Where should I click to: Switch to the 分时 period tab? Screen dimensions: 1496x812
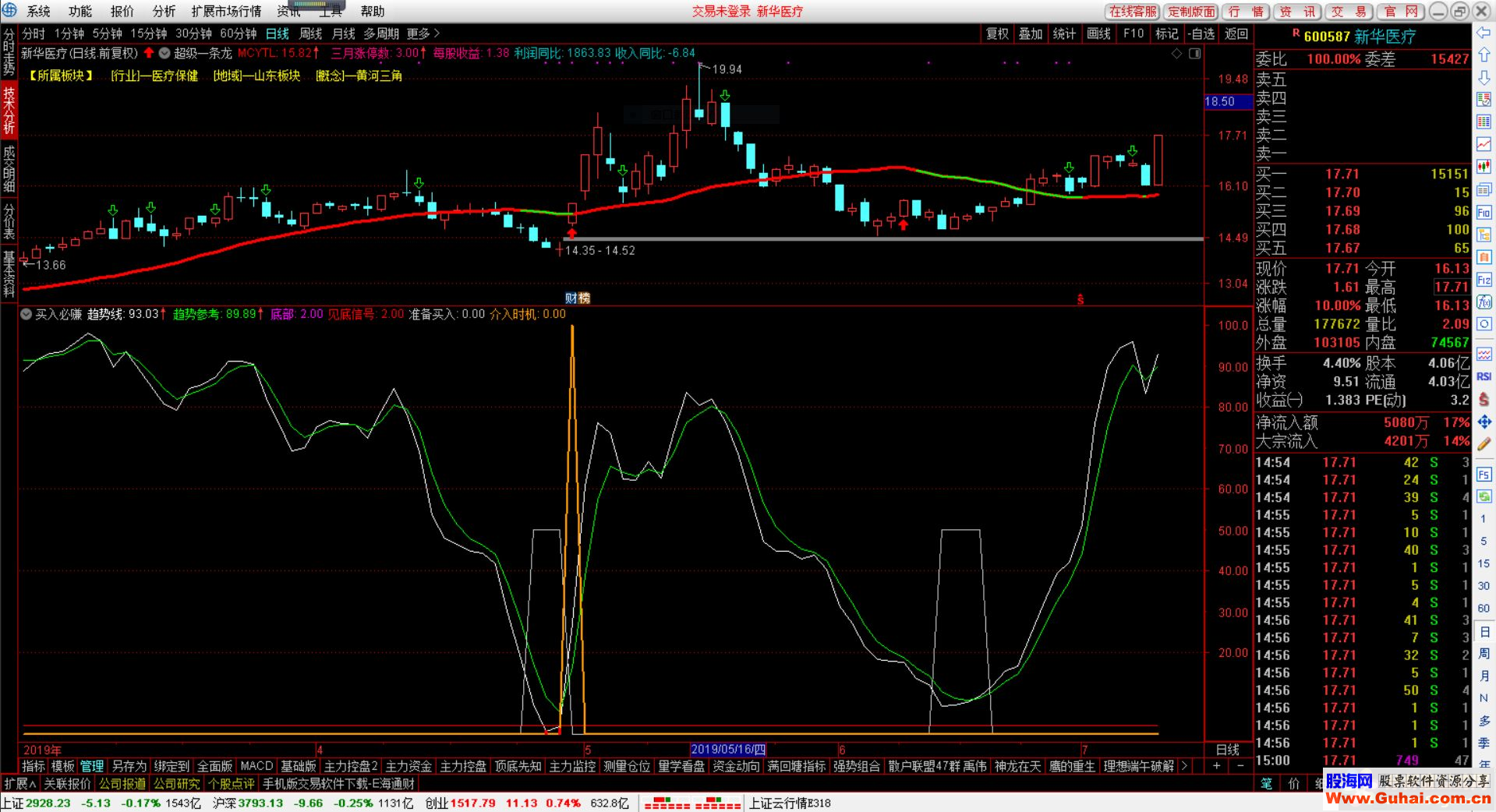click(34, 34)
